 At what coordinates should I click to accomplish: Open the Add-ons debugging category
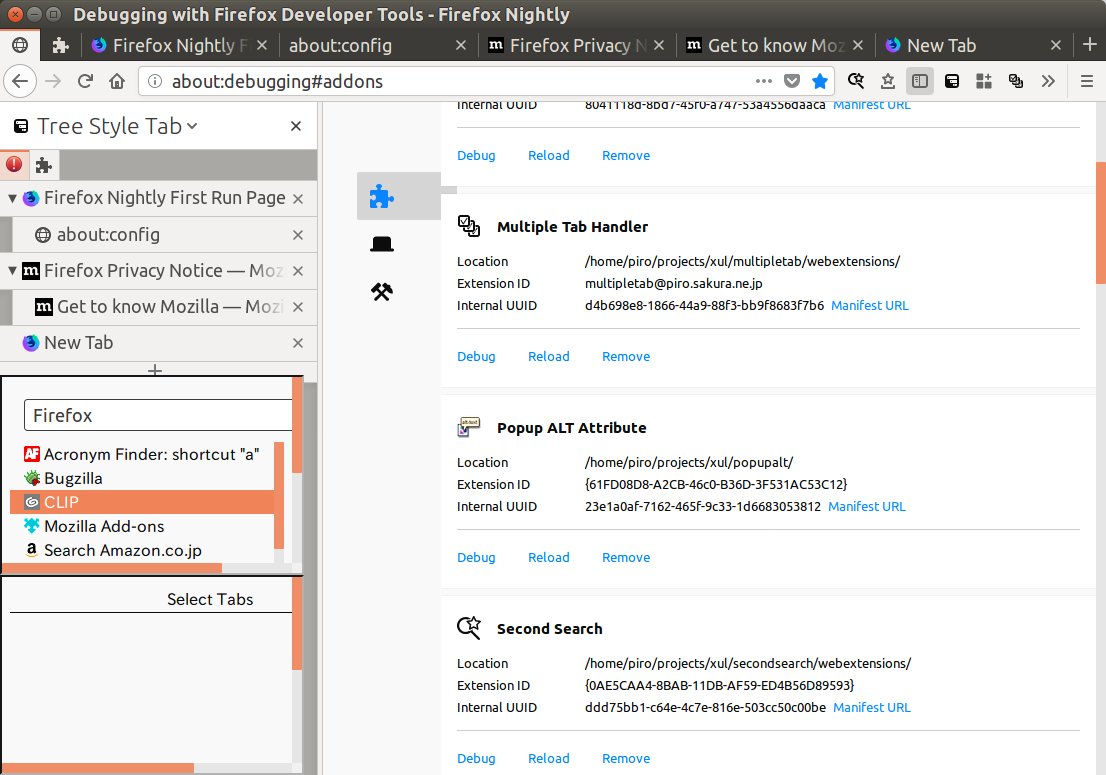399,196
